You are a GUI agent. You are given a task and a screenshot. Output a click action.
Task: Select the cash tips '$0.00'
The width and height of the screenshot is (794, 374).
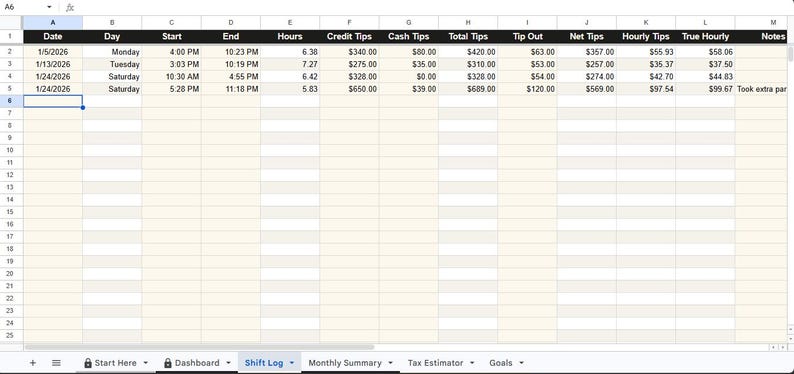[x=408, y=76]
